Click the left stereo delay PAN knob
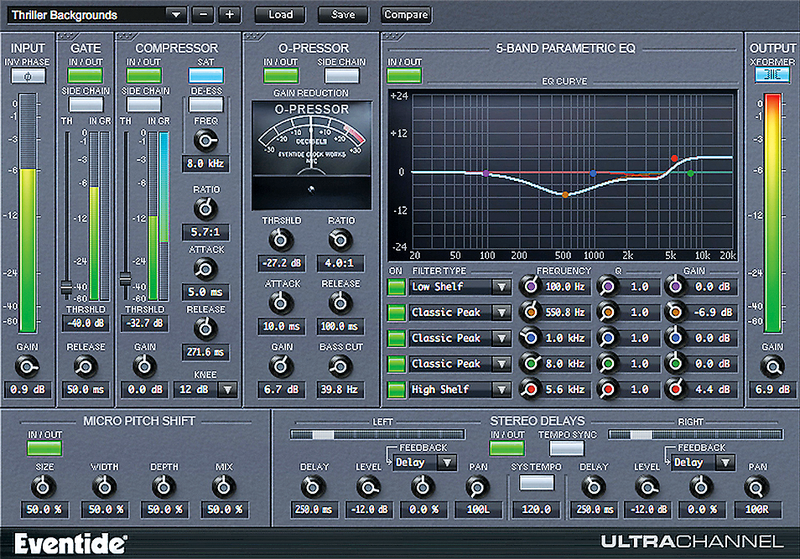This screenshot has height=559, width=800. tap(478, 488)
